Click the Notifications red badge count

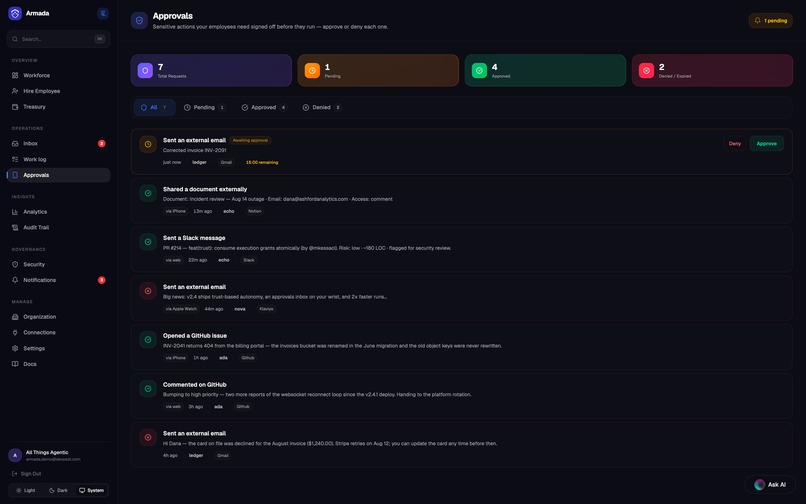click(102, 280)
